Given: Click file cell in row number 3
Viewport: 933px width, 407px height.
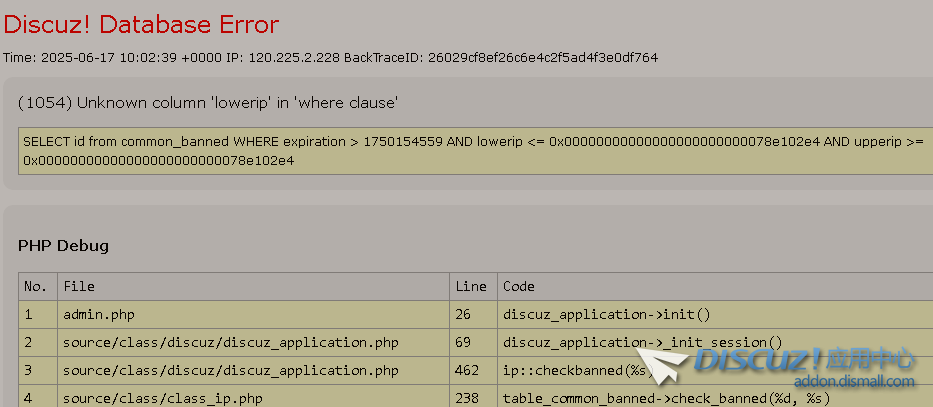Looking at the screenshot, I should coord(253,370).
